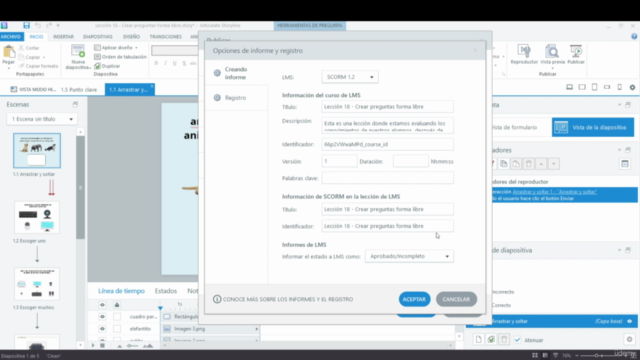Image resolution: width=640 pixels, height=360 pixels.
Task: Click the Pegar paste icon
Action: [x=9, y=52]
